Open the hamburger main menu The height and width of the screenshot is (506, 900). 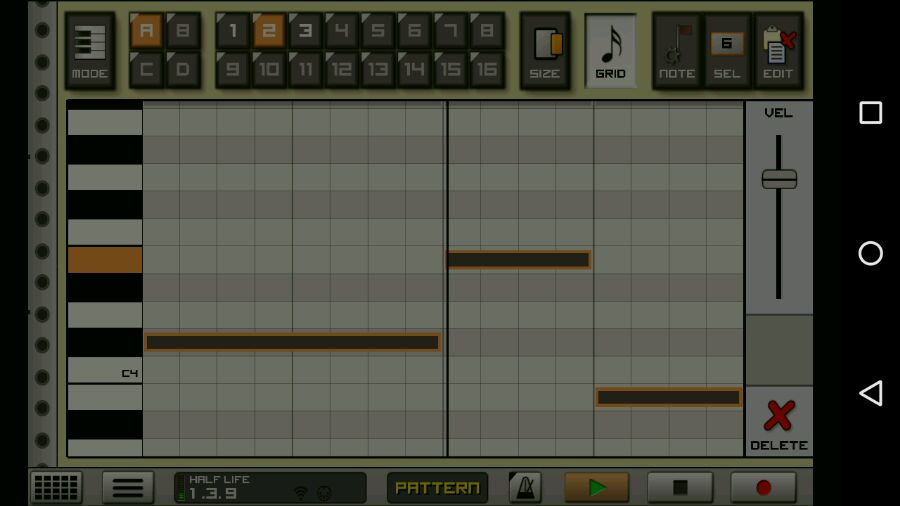[128, 488]
